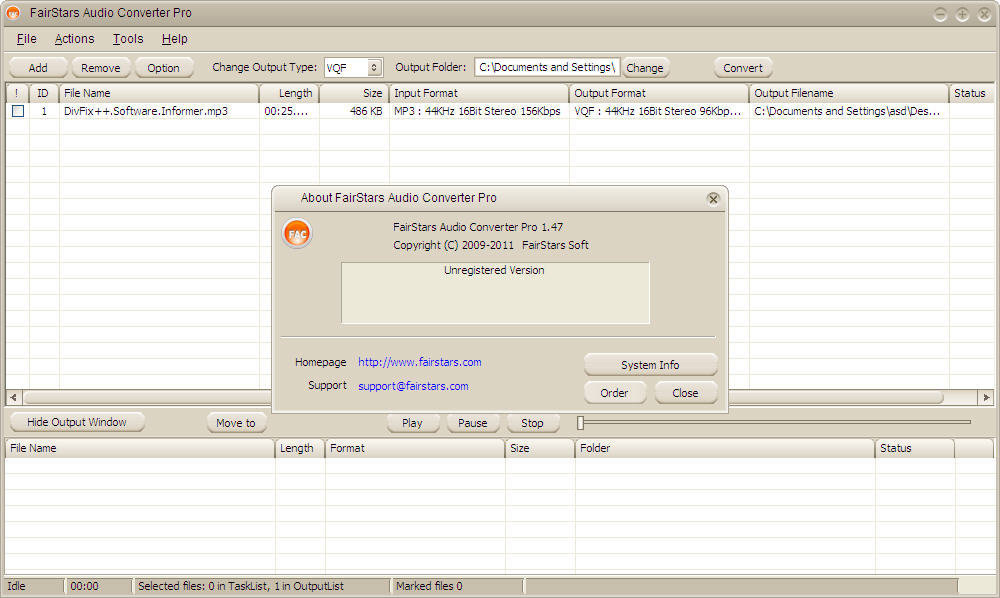Click the FairStars app icon in title bar
Screen dimensions: 1000x598
click(13, 13)
